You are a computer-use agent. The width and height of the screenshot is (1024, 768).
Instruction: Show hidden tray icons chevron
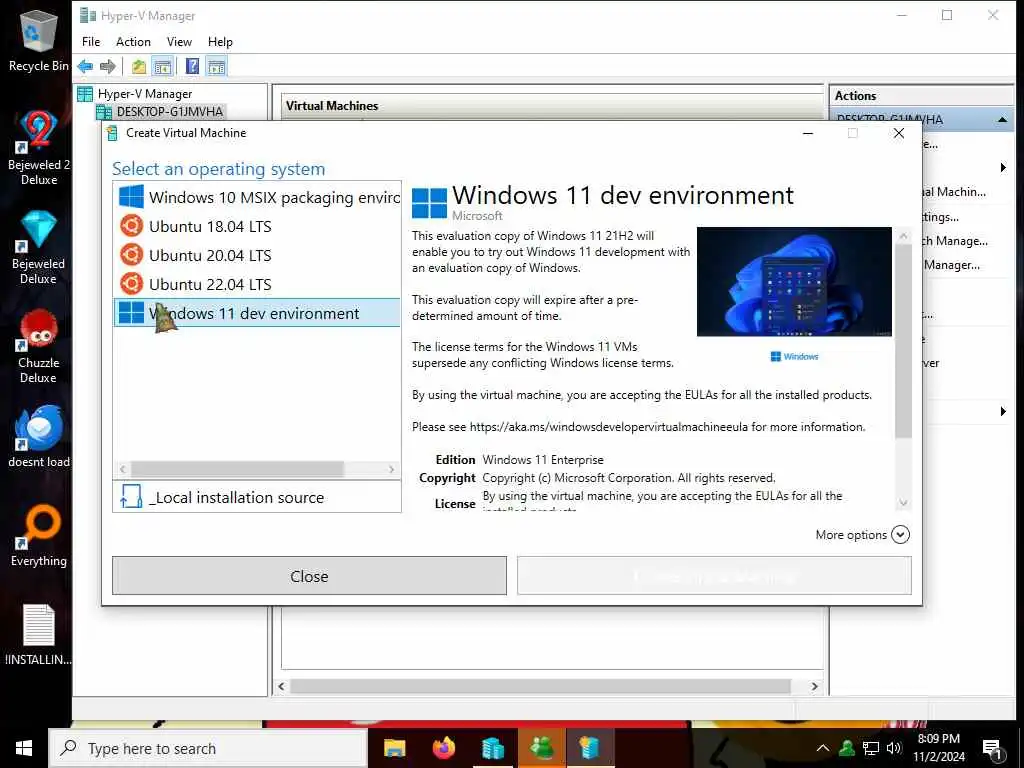click(x=823, y=748)
